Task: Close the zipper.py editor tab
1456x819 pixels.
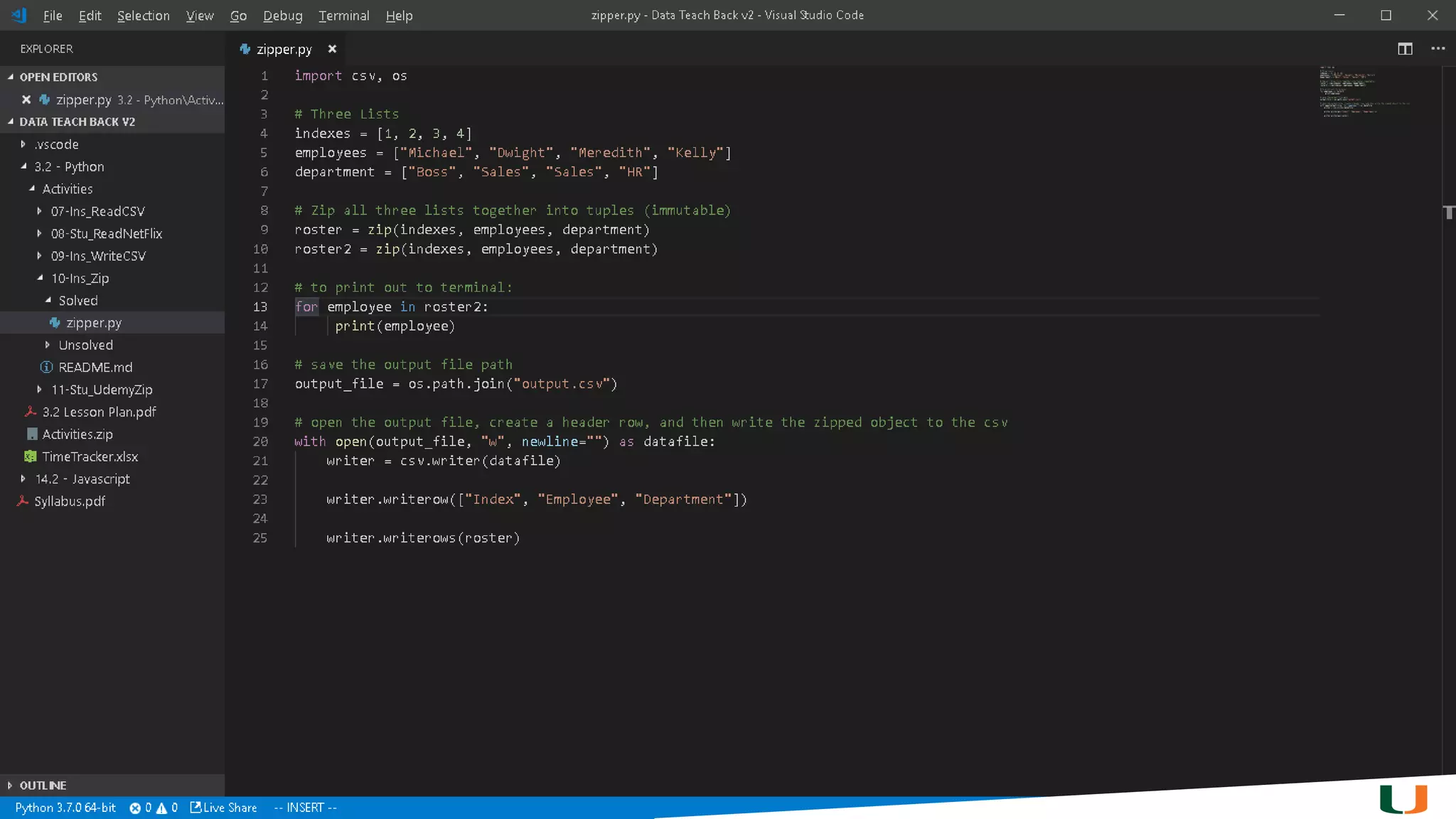Action: pyautogui.click(x=332, y=49)
